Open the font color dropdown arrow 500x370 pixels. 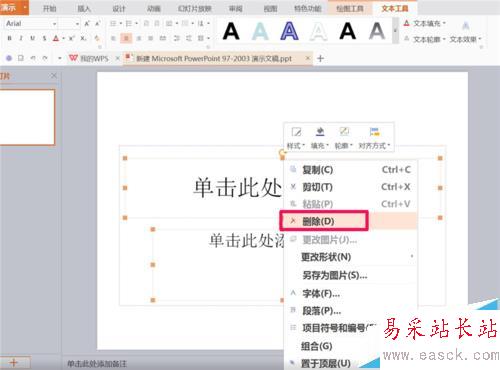[x=63, y=39]
